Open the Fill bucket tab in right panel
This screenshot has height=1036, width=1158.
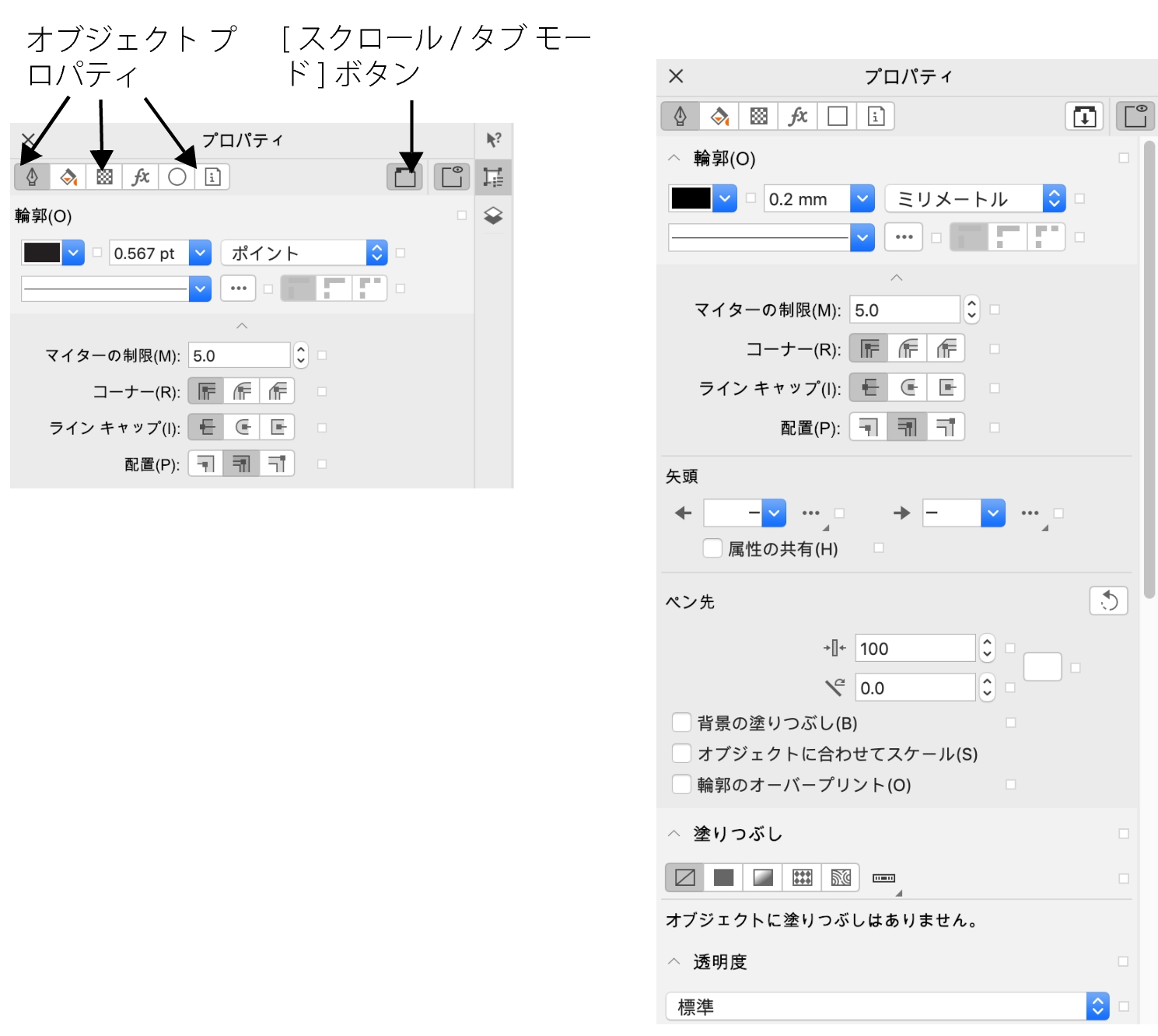pos(719,117)
